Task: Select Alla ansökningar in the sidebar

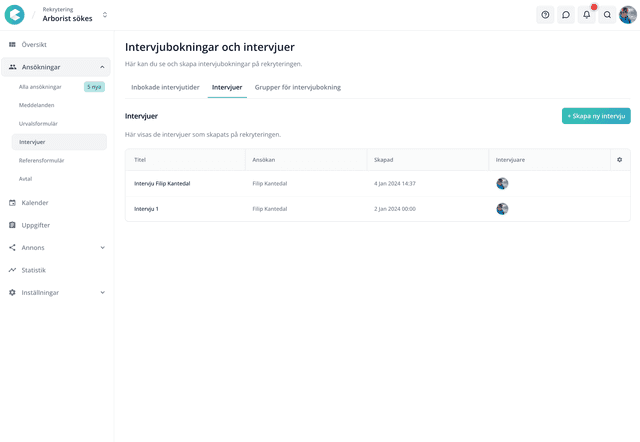Action: pyautogui.click(x=40, y=87)
